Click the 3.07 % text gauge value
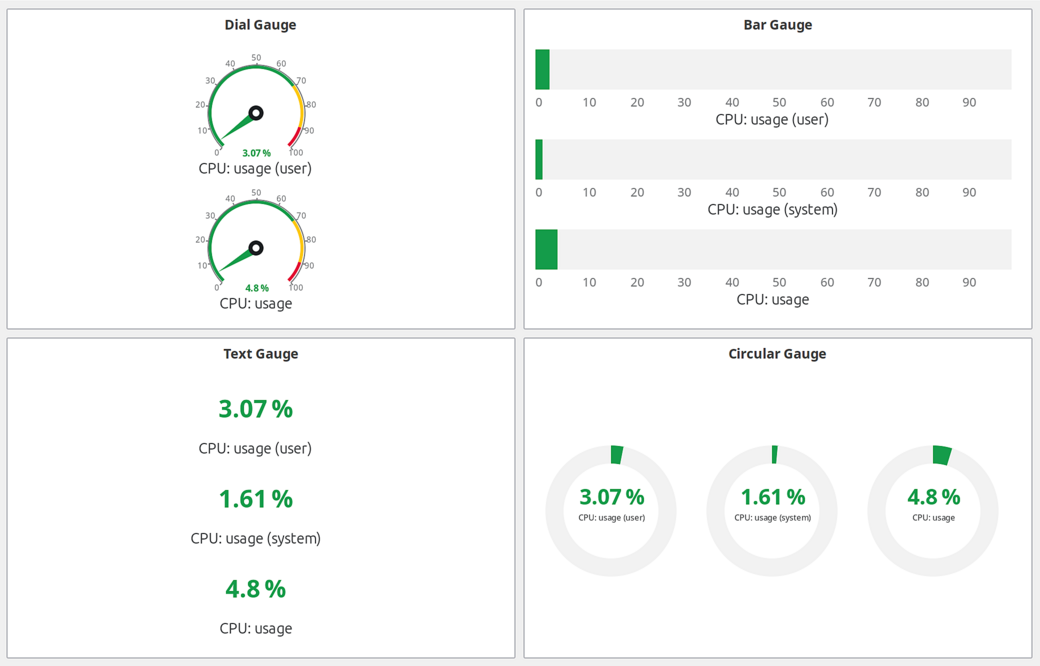 click(256, 408)
